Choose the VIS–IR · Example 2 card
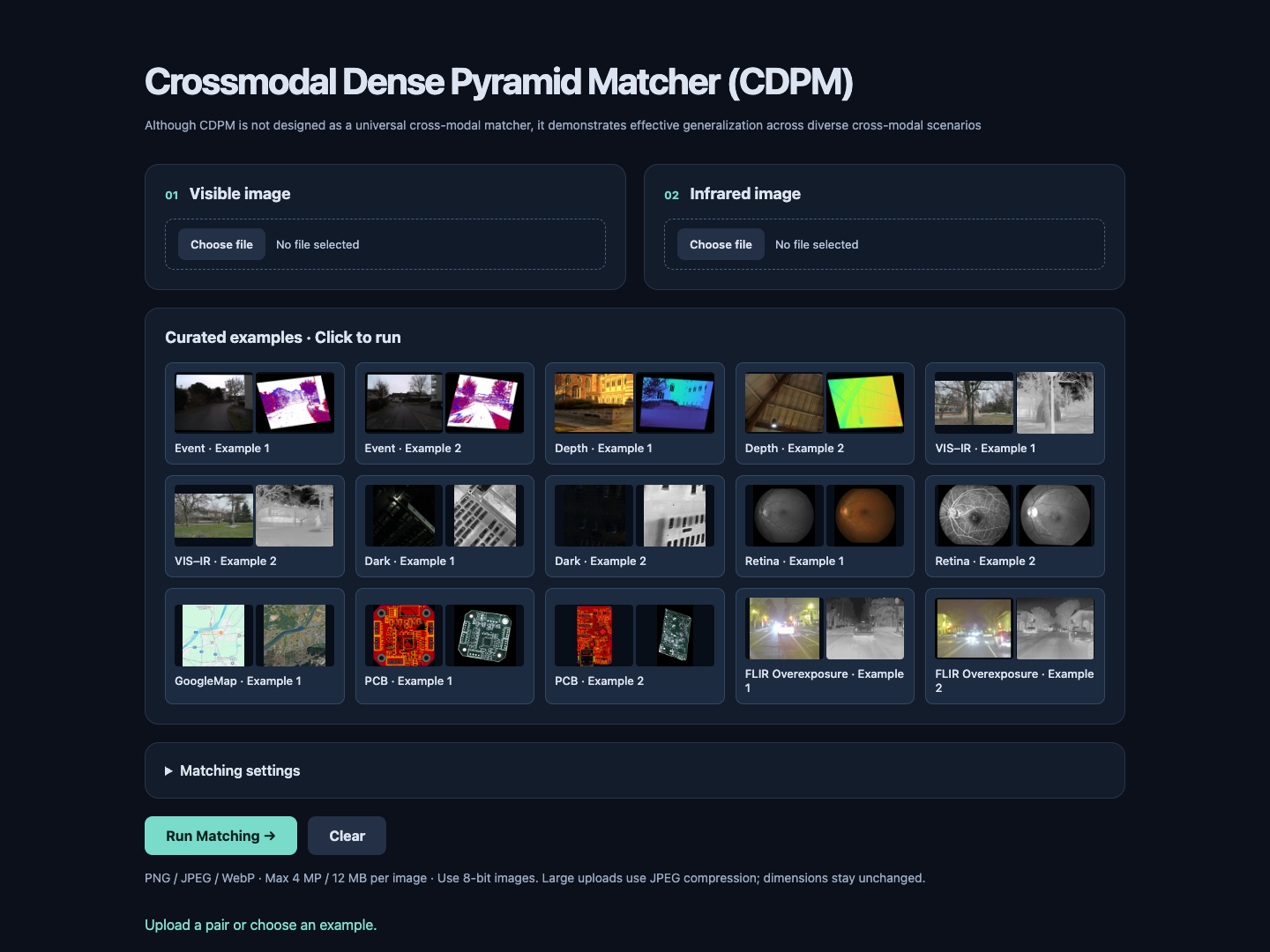The image size is (1270, 952). (x=255, y=526)
